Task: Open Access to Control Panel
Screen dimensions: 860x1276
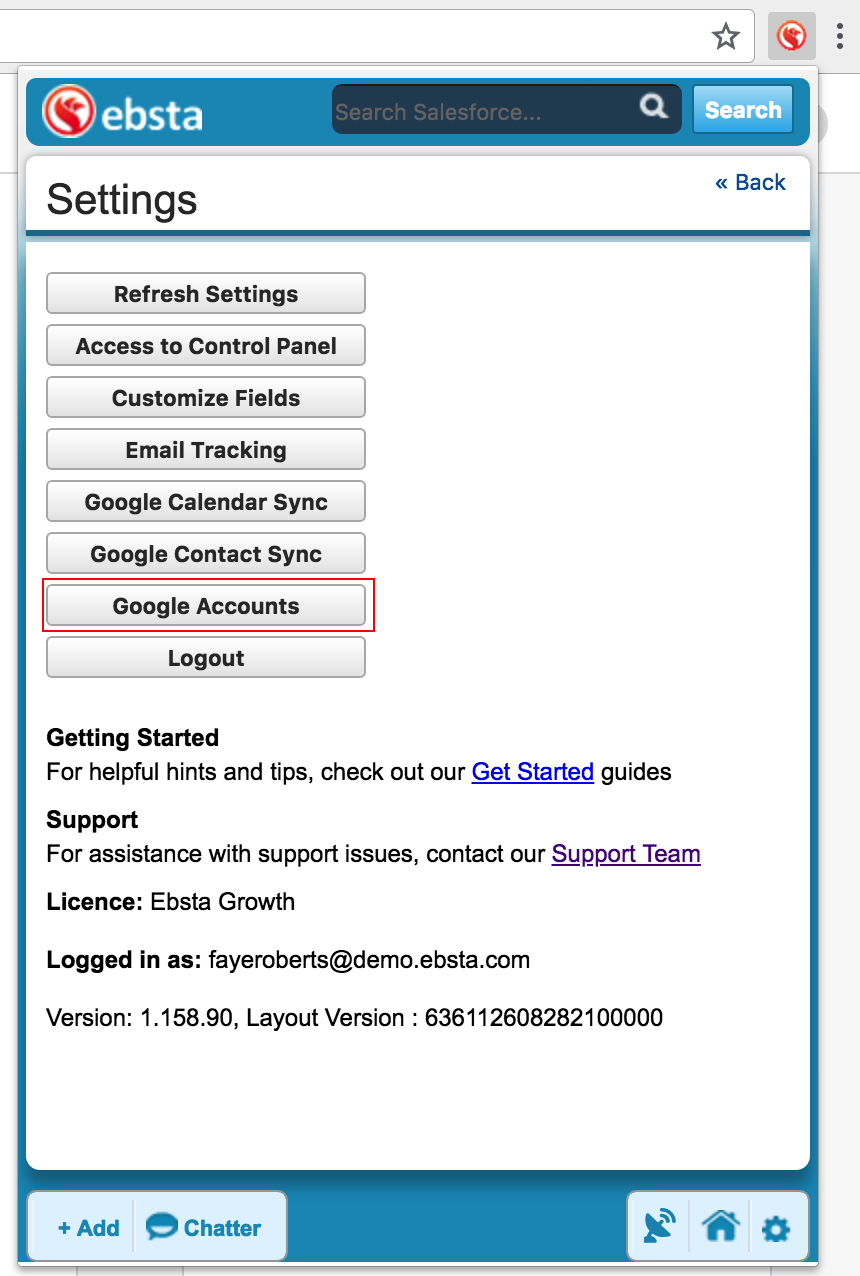Action: pos(206,346)
